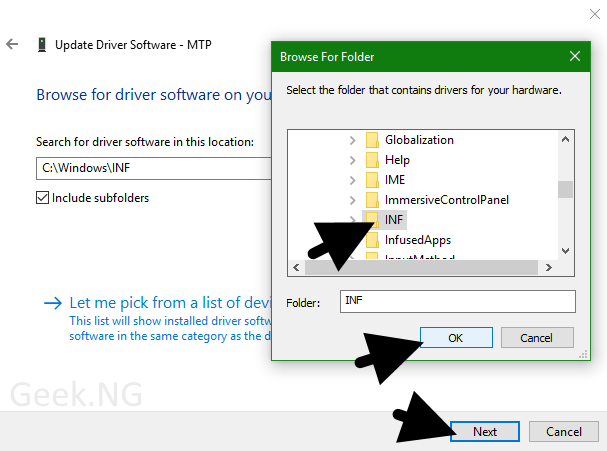Select the Globalization folder name
This screenshot has height=451, width=607.
[419, 140]
